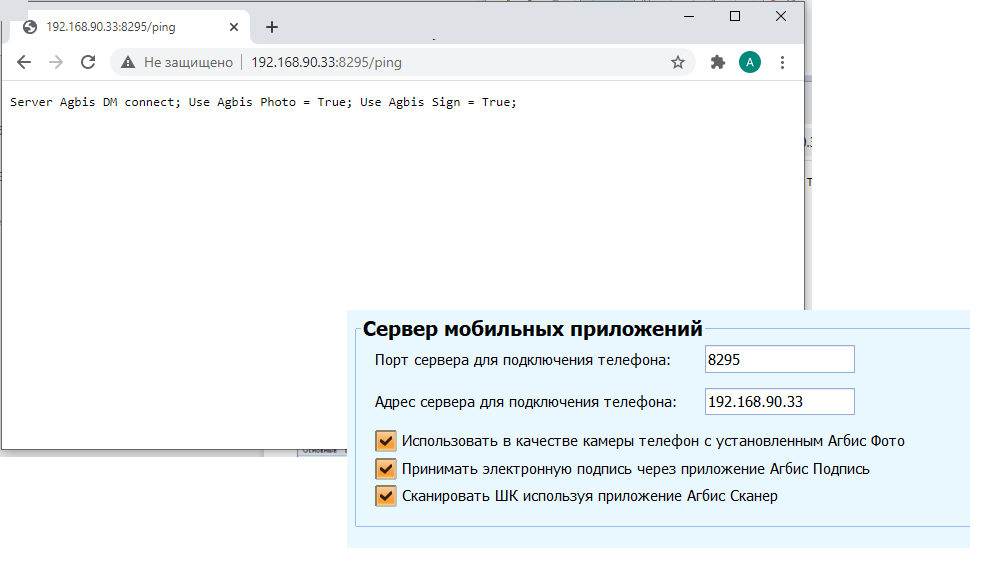Open the Chrome extensions puzzle icon
Viewport: 982px width, 567px height.
click(x=718, y=62)
